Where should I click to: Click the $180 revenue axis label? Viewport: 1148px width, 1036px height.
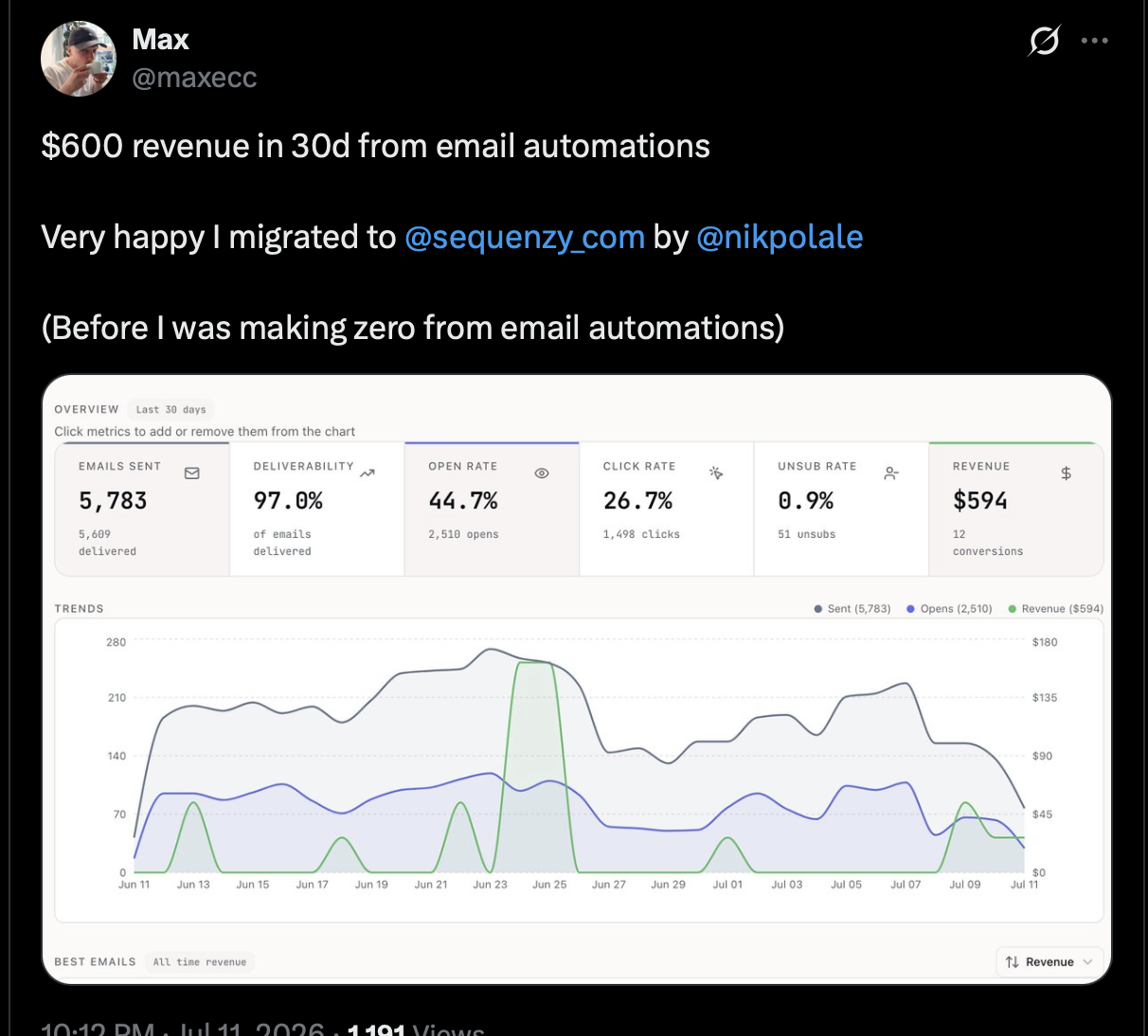pyautogui.click(x=1045, y=642)
